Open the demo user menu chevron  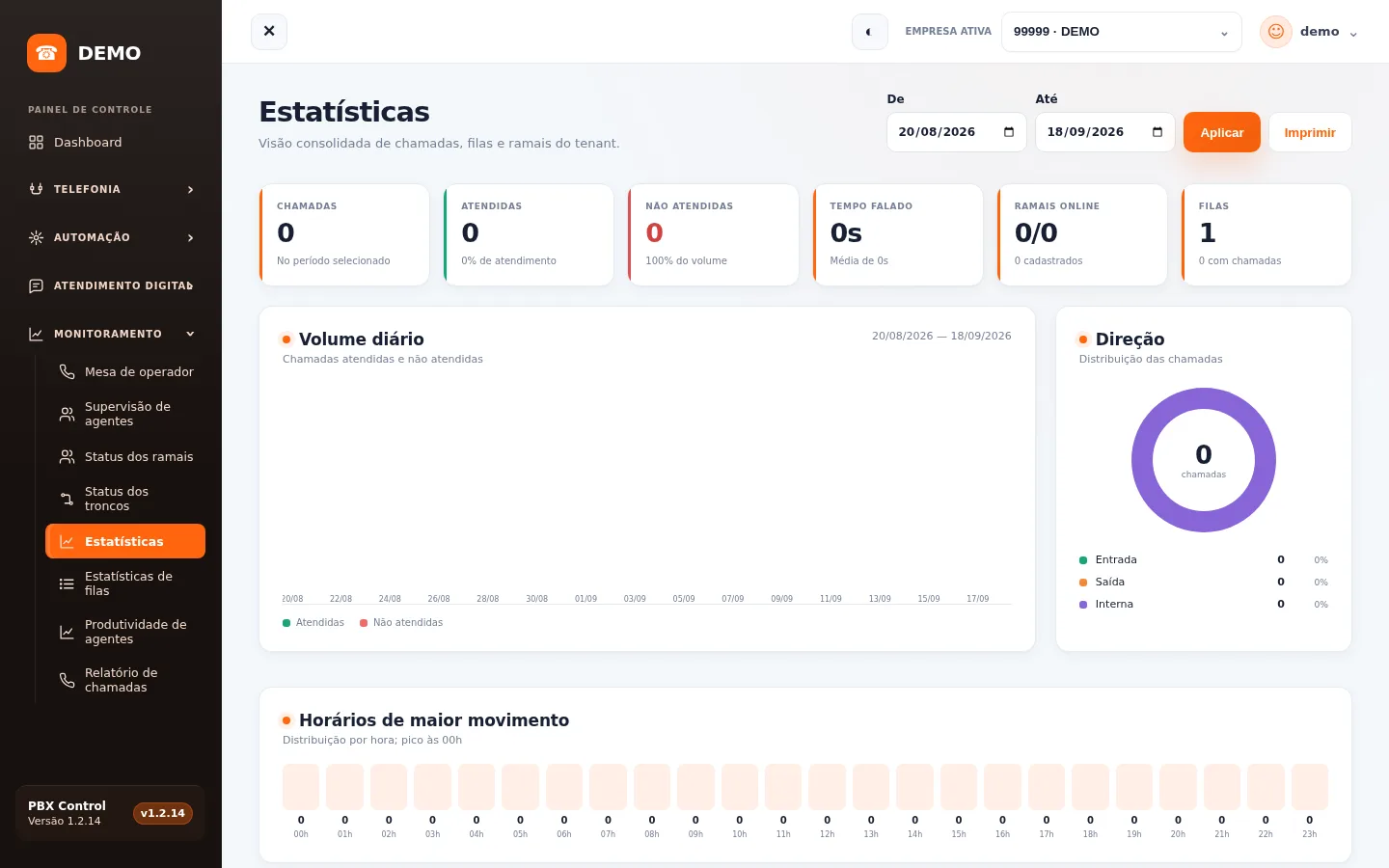click(x=1353, y=34)
